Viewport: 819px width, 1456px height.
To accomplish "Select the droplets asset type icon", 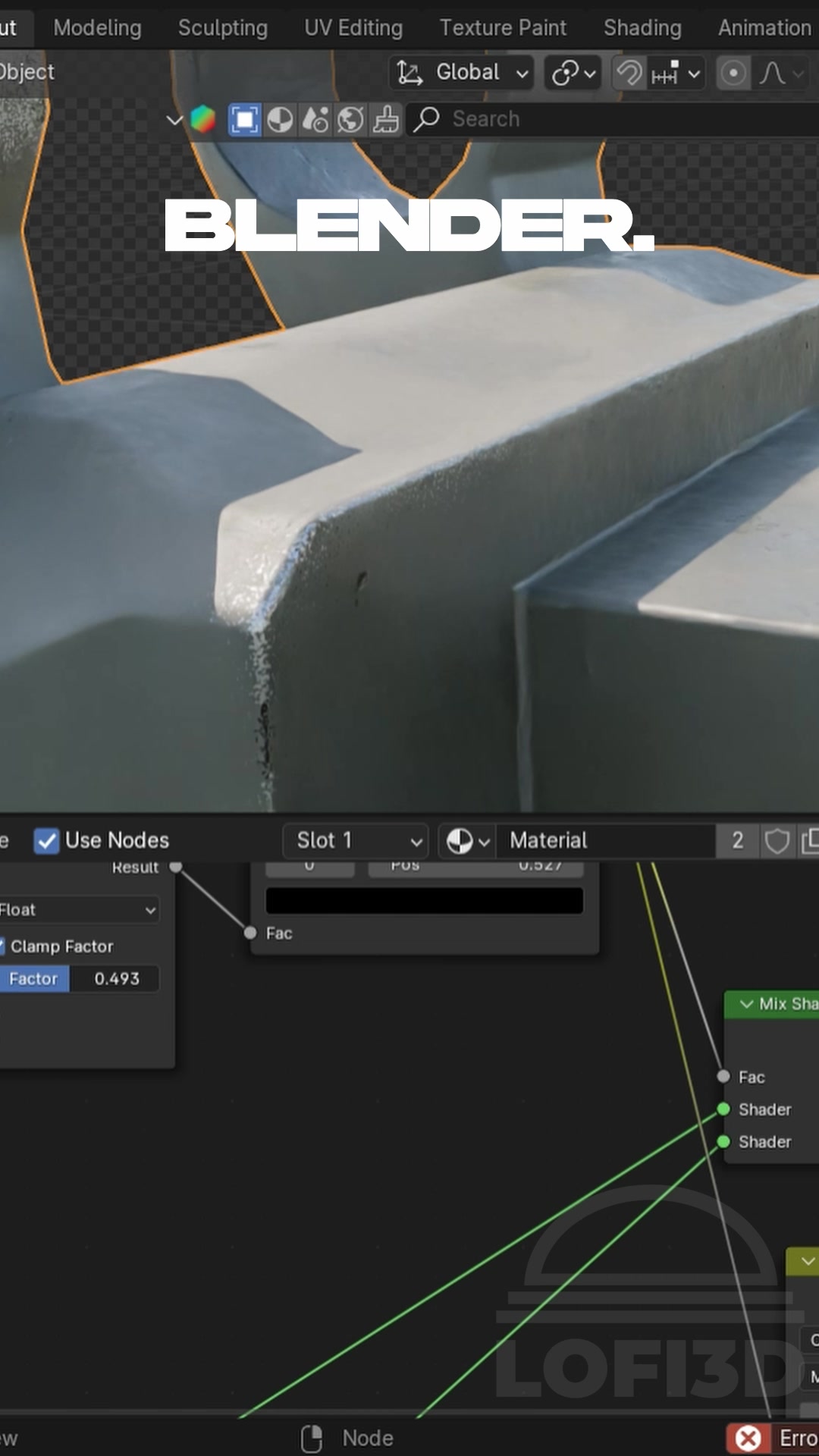I will click(x=315, y=120).
